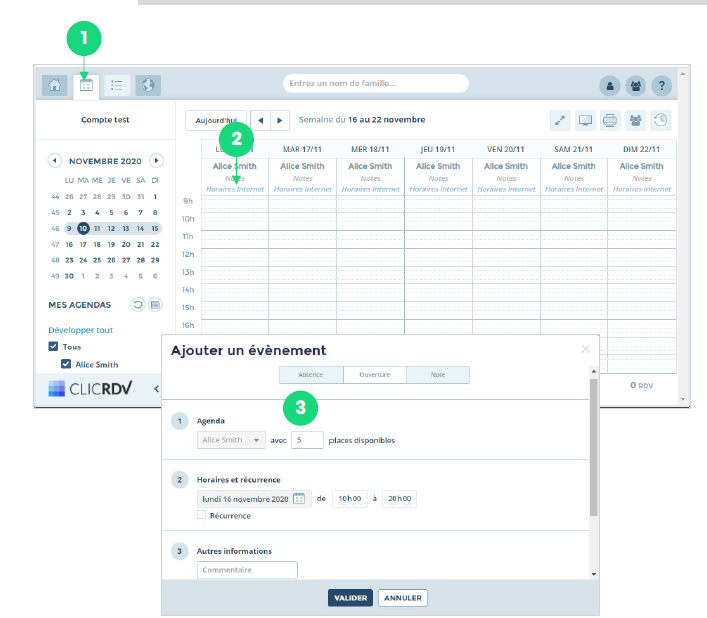Click the dialog vertical scrollbar
The height and width of the screenshot is (618, 707).
(x=593, y=450)
